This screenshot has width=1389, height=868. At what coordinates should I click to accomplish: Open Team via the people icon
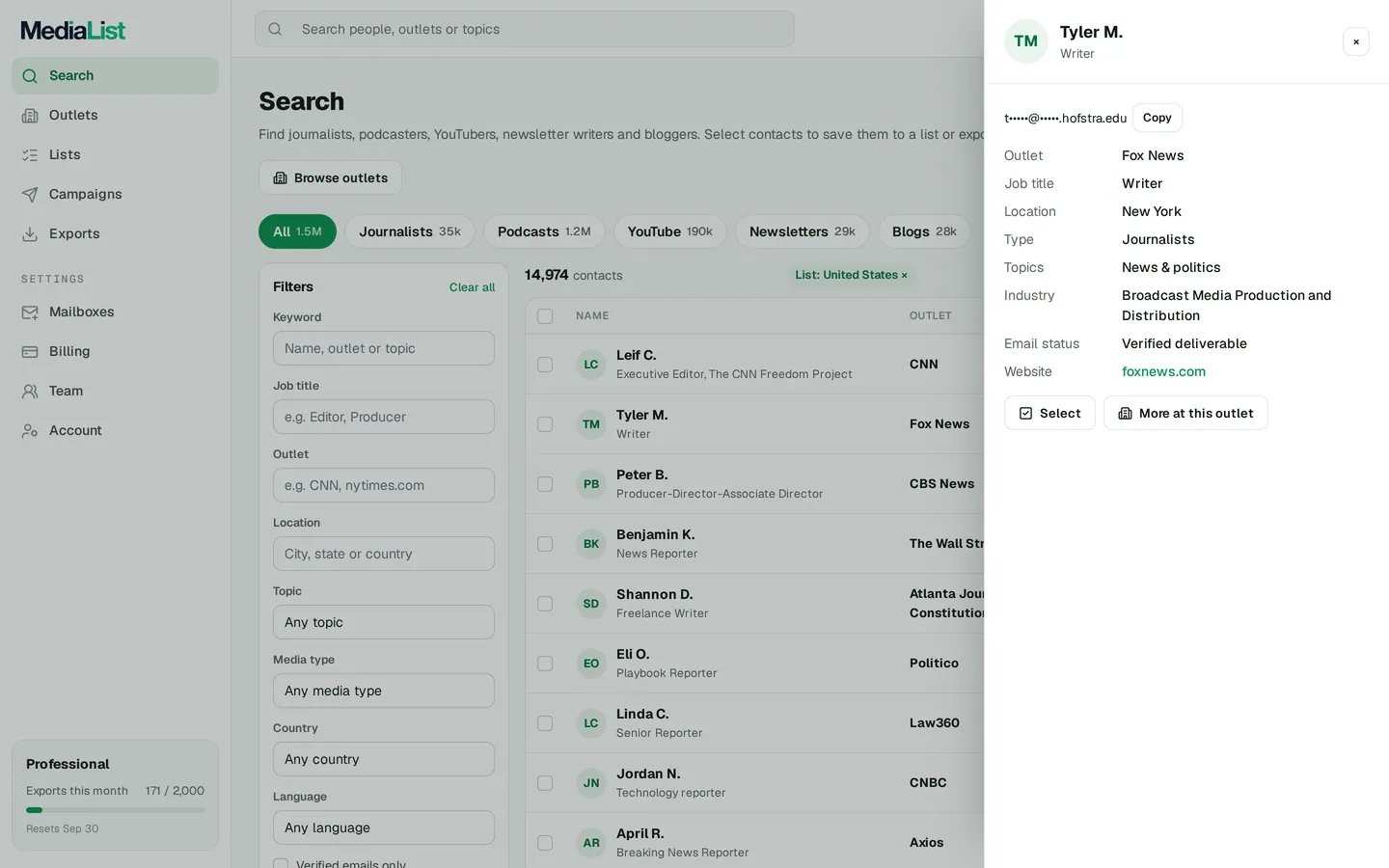[30, 391]
